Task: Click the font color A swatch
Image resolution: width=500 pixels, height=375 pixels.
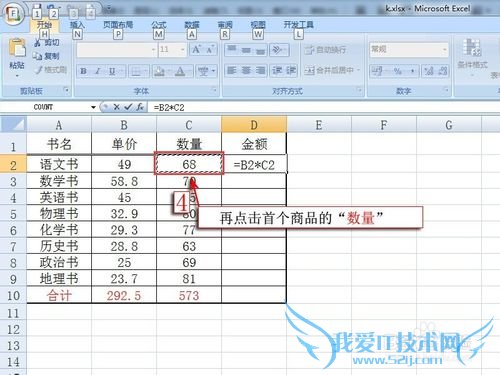Action: pyautogui.click(x=180, y=71)
